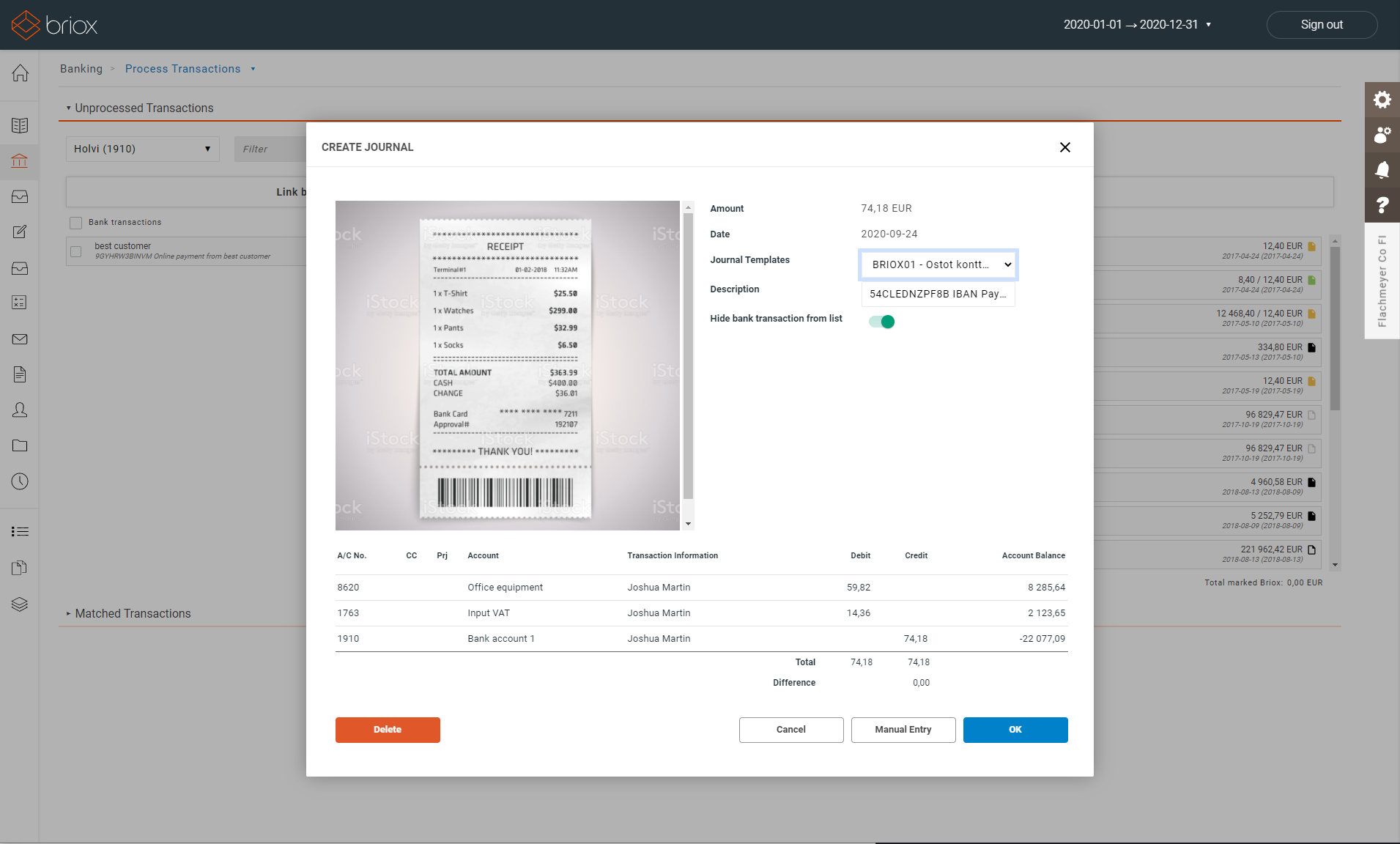Click the Manual Entry button

pyautogui.click(x=903, y=730)
